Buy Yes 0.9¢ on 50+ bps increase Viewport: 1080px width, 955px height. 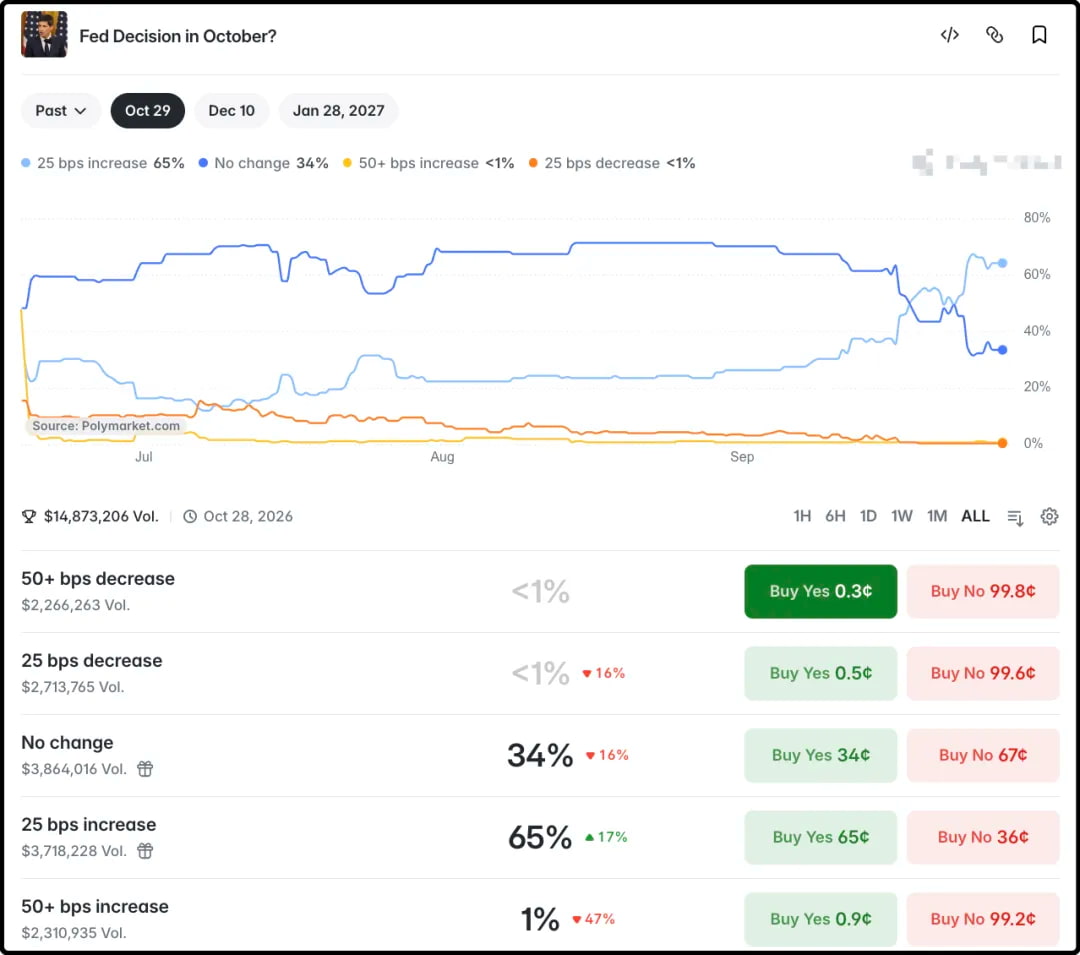pyautogui.click(x=820, y=919)
